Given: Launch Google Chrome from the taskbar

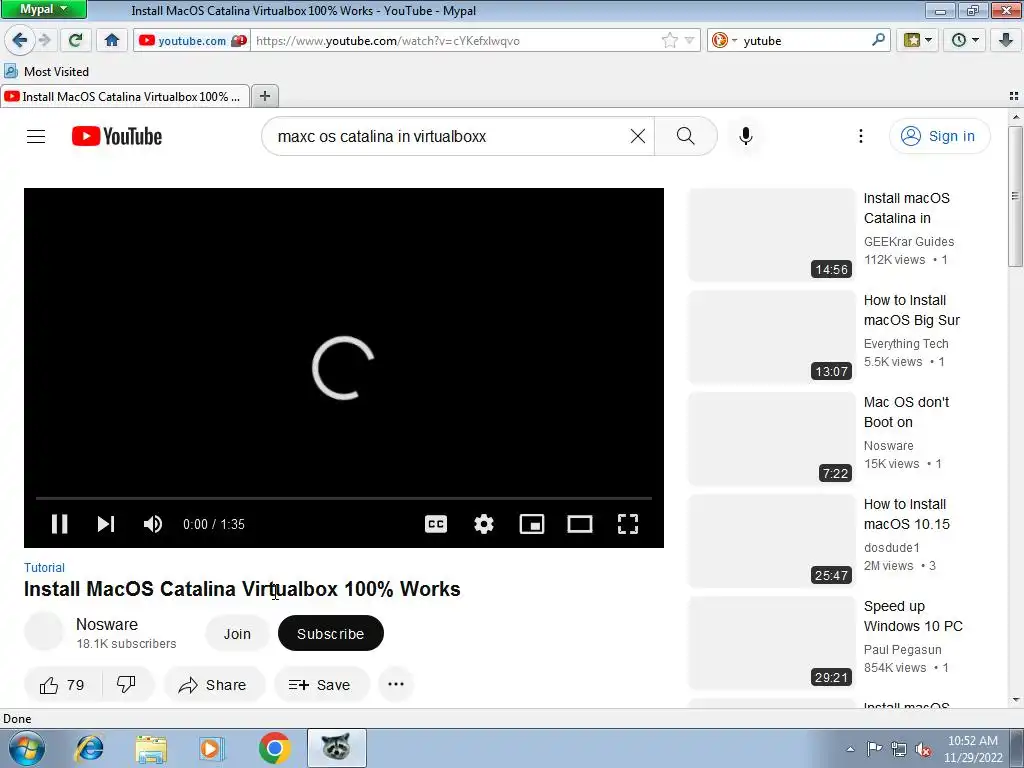Looking at the screenshot, I should [x=274, y=748].
